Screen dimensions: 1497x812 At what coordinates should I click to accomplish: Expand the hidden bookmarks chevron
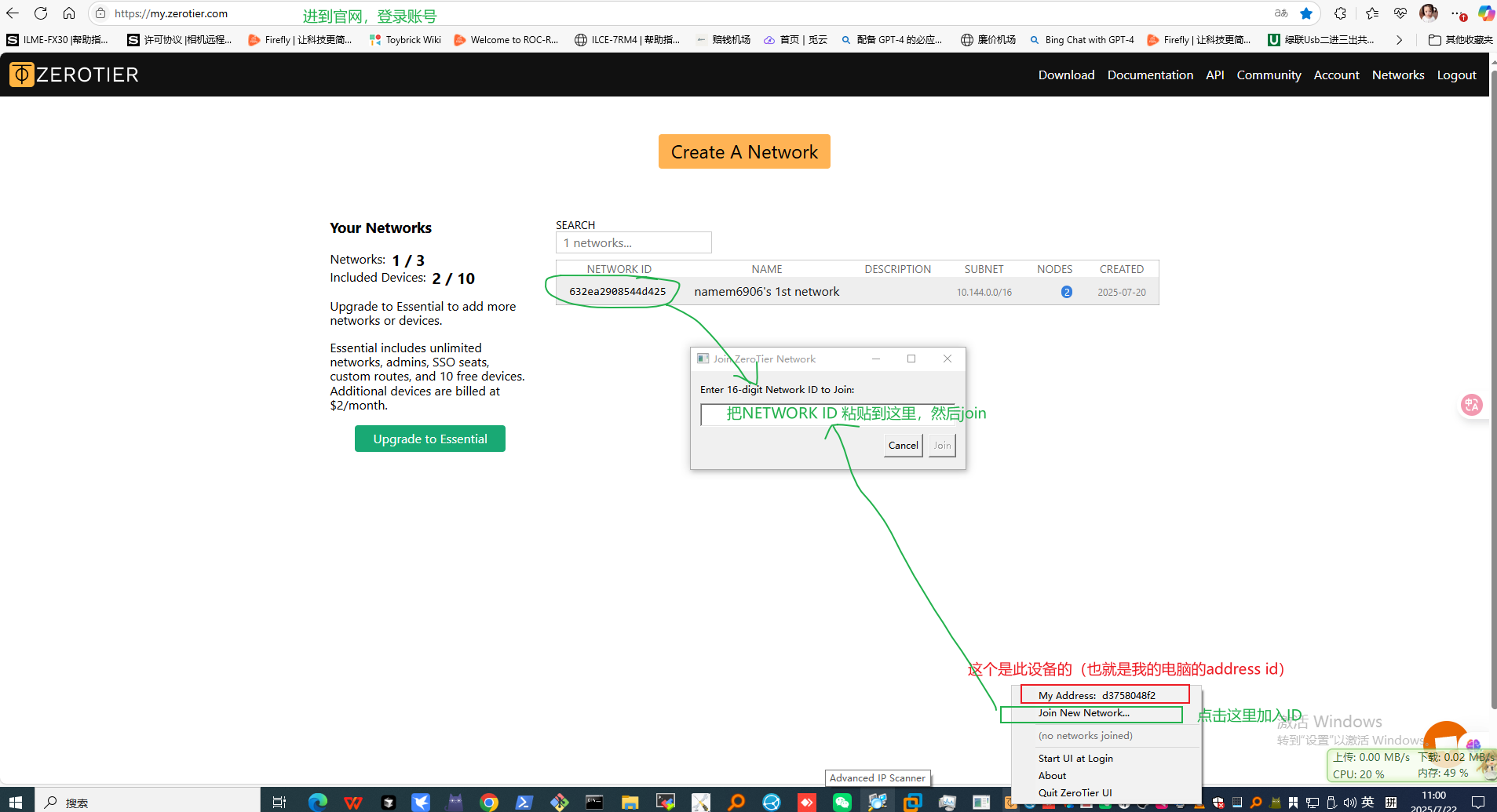tap(1399, 39)
